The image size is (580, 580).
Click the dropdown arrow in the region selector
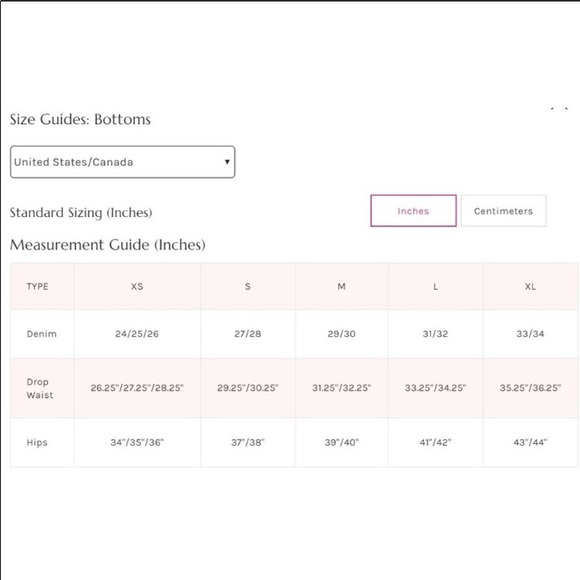[227, 162]
